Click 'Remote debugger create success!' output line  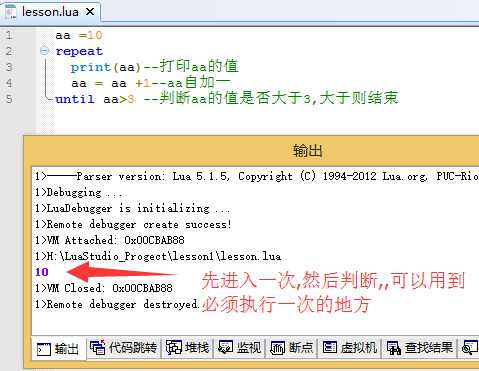133,224
